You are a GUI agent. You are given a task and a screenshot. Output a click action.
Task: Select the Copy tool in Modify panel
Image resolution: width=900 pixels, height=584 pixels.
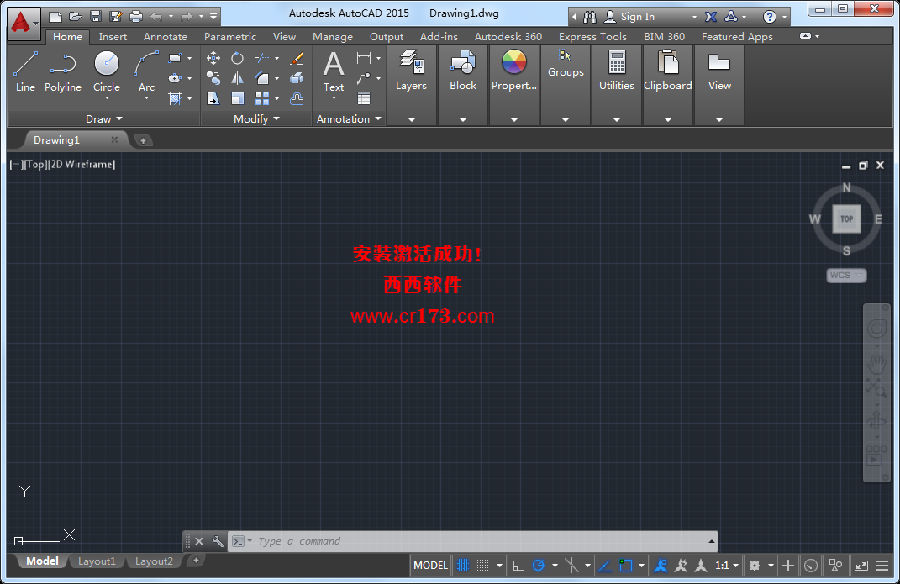tap(214, 78)
